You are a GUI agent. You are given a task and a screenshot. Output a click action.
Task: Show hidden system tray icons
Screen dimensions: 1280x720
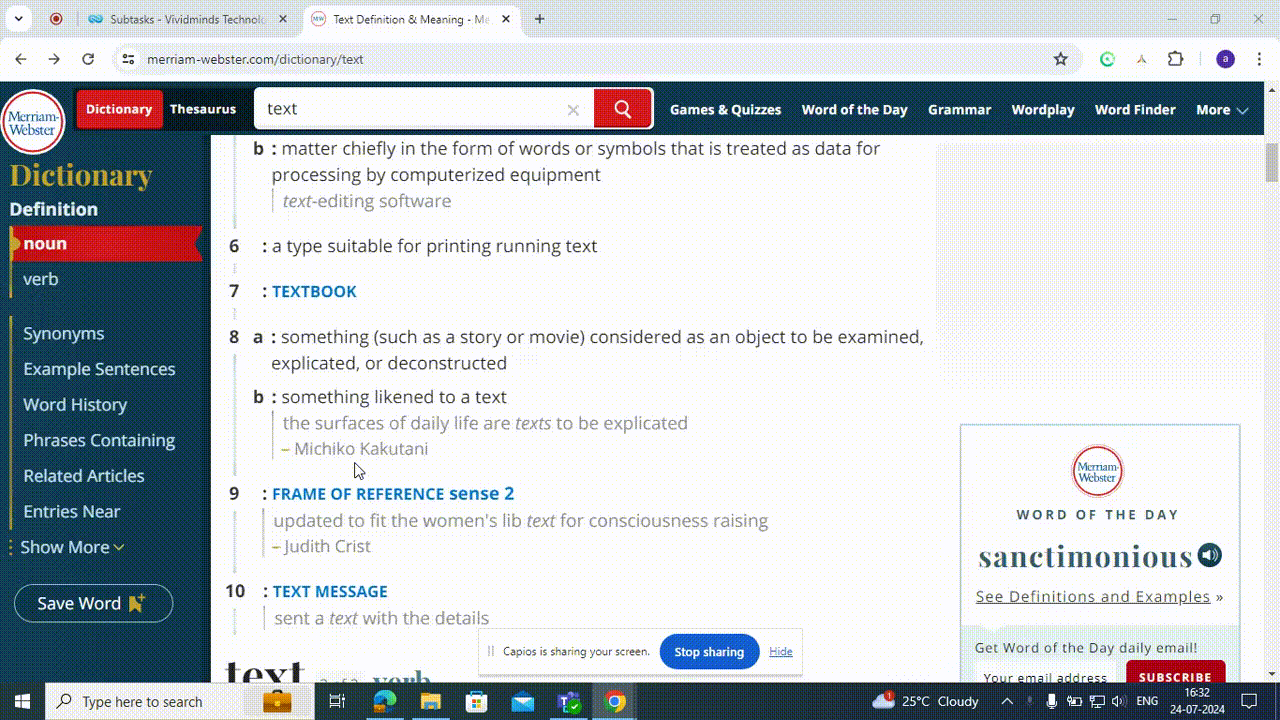1007,701
